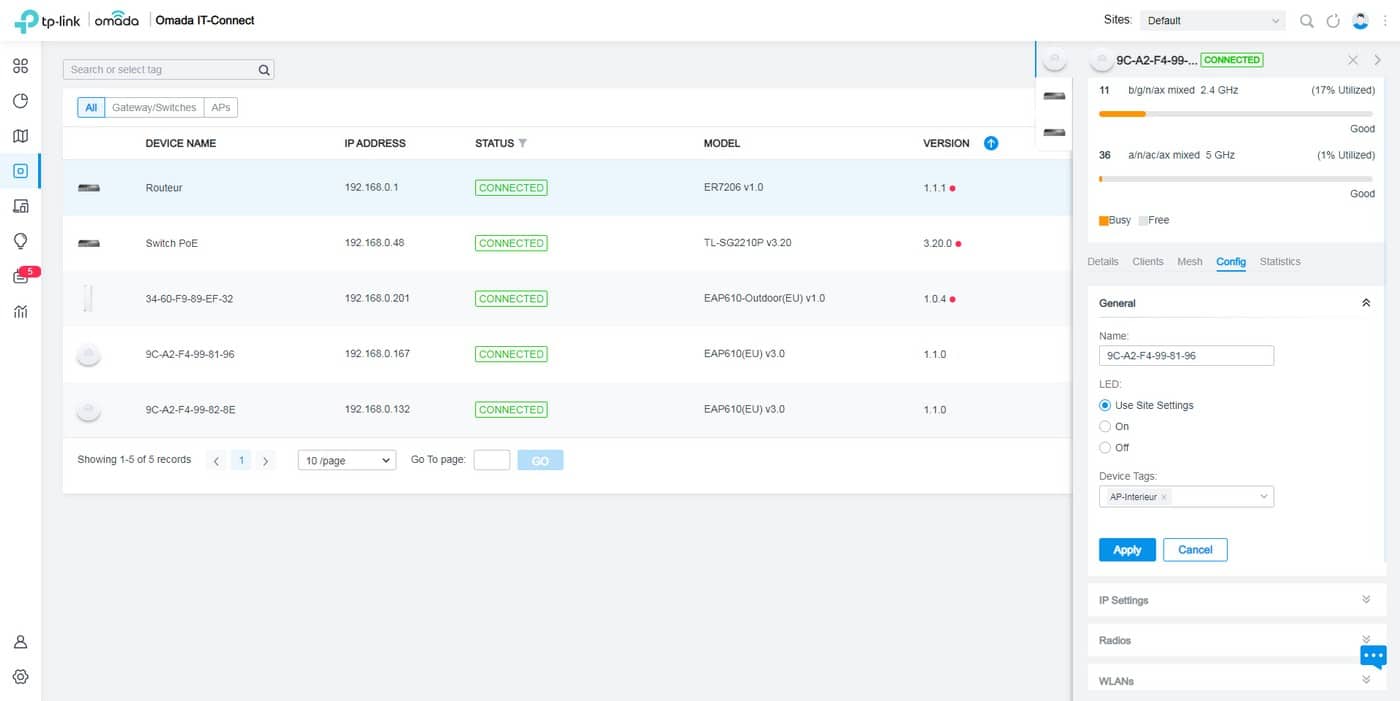The height and width of the screenshot is (701, 1400).
Task: Switch to the Statistics tab
Action: click(1279, 262)
